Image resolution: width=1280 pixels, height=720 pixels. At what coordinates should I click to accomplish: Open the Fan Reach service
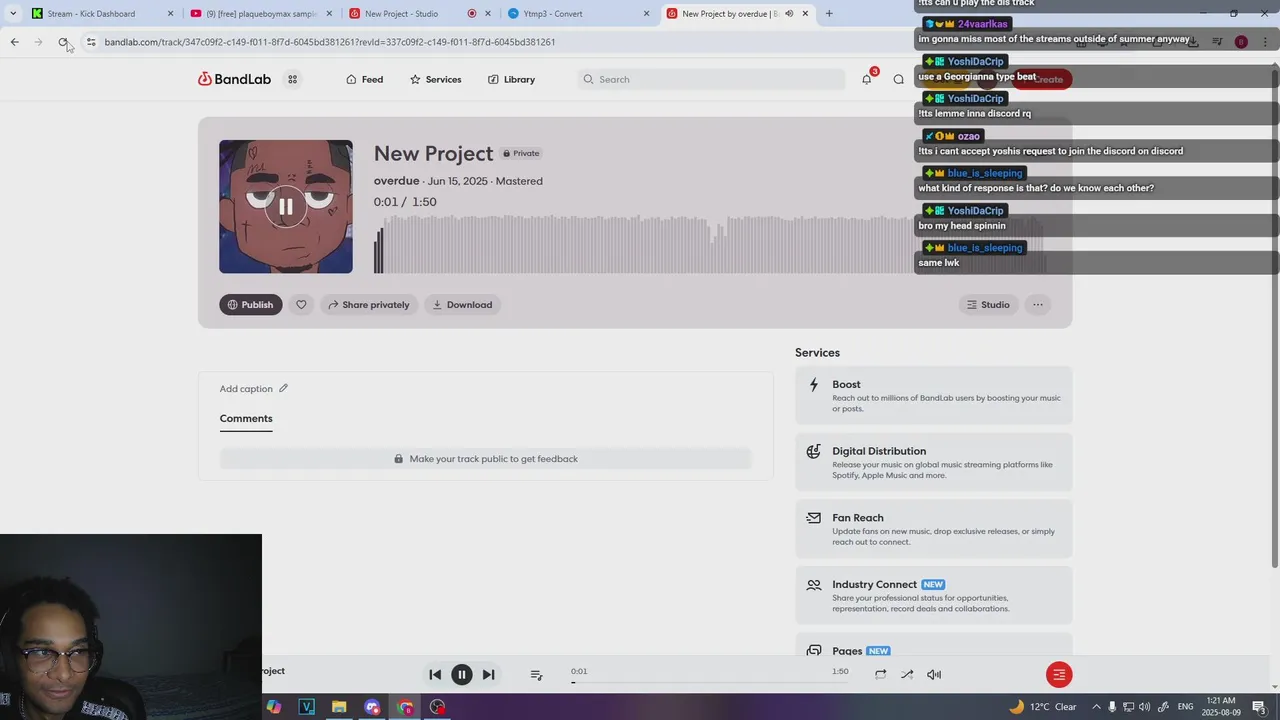pos(934,529)
